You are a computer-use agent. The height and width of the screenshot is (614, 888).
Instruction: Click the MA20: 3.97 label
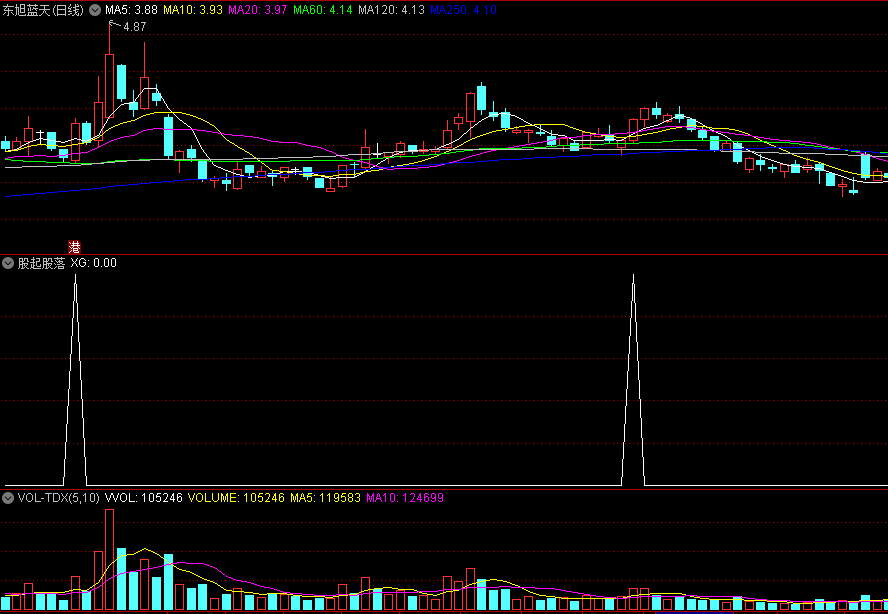(x=258, y=10)
